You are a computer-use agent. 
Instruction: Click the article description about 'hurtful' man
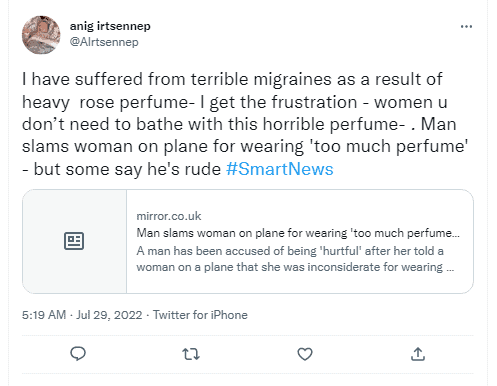click(x=295, y=259)
